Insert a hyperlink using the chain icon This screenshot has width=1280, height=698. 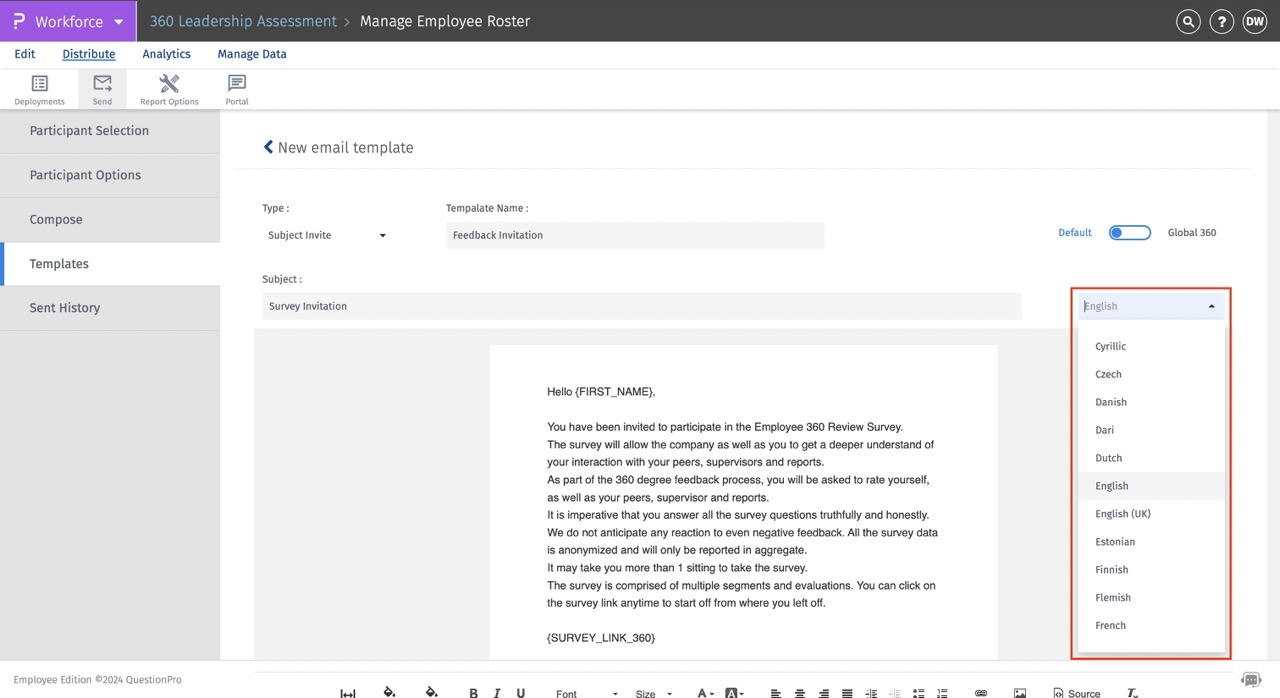click(981, 691)
